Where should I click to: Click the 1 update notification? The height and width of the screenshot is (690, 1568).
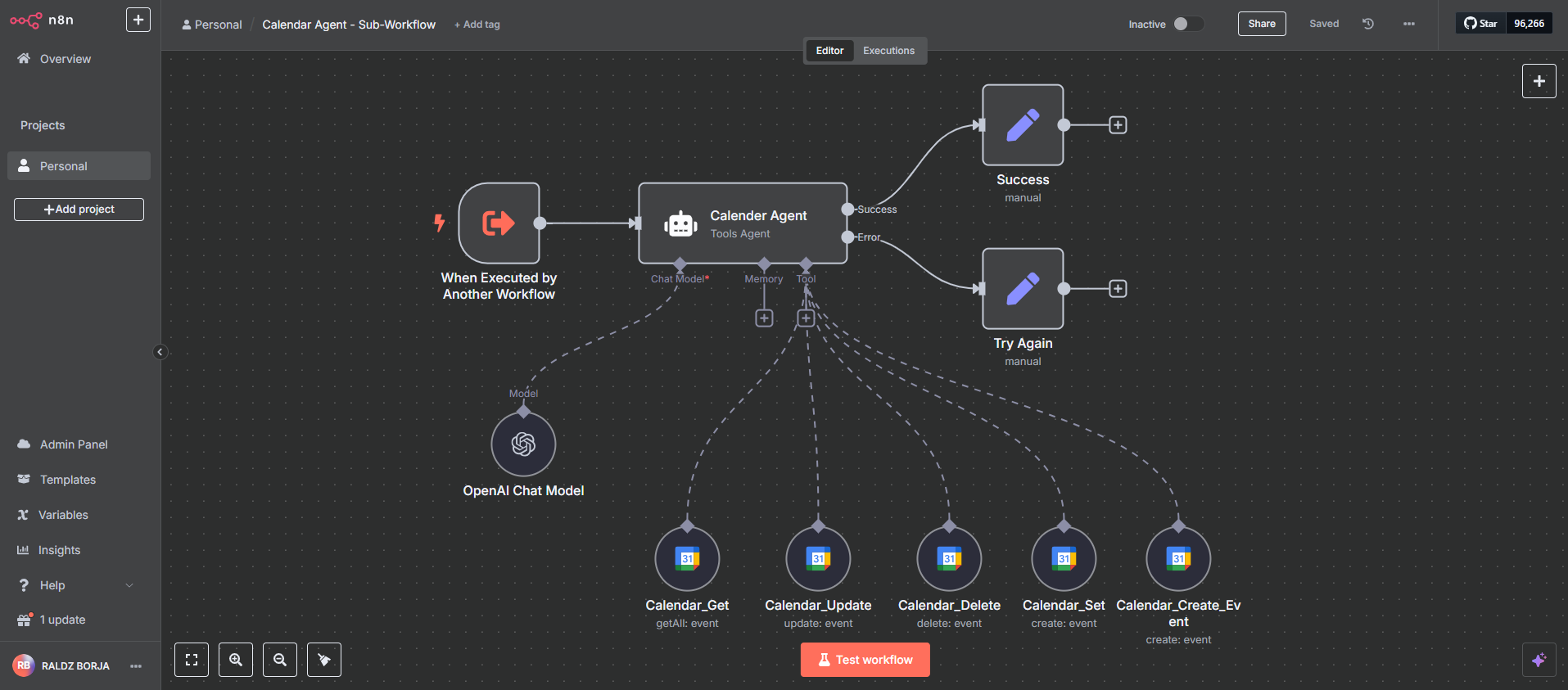tap(62, 620)
